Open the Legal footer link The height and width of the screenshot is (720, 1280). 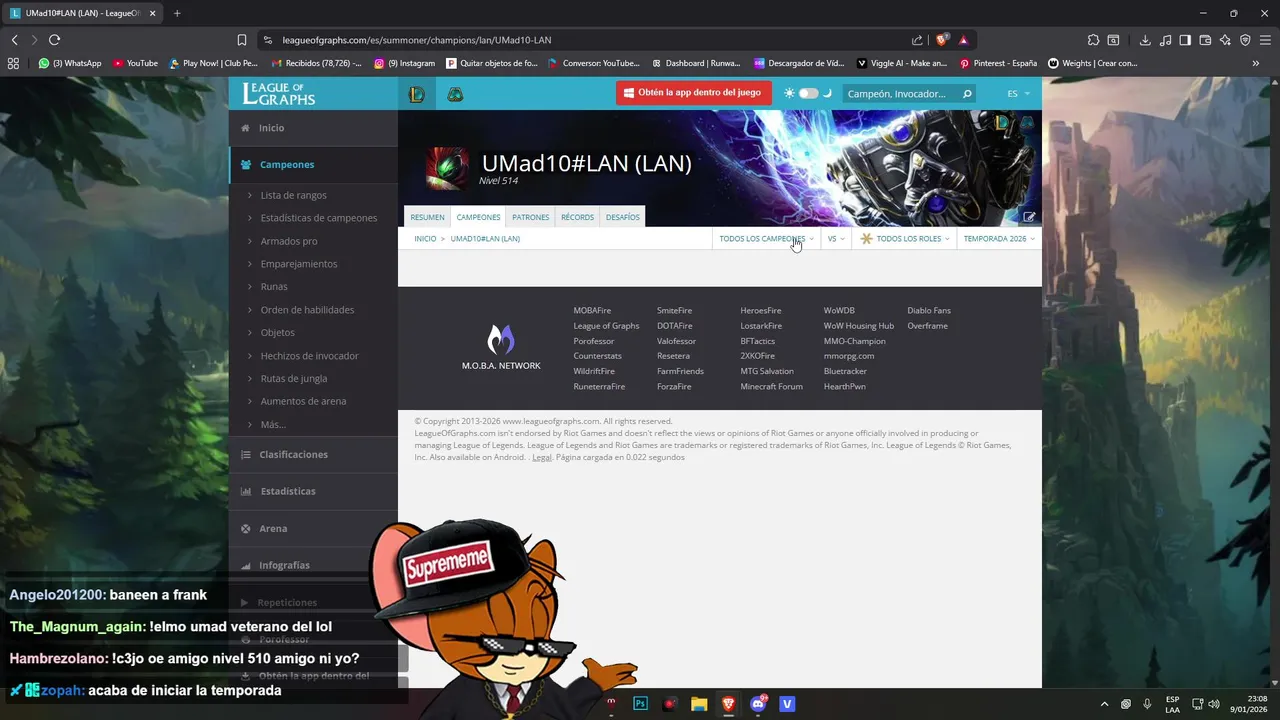(x=542, y=457)
